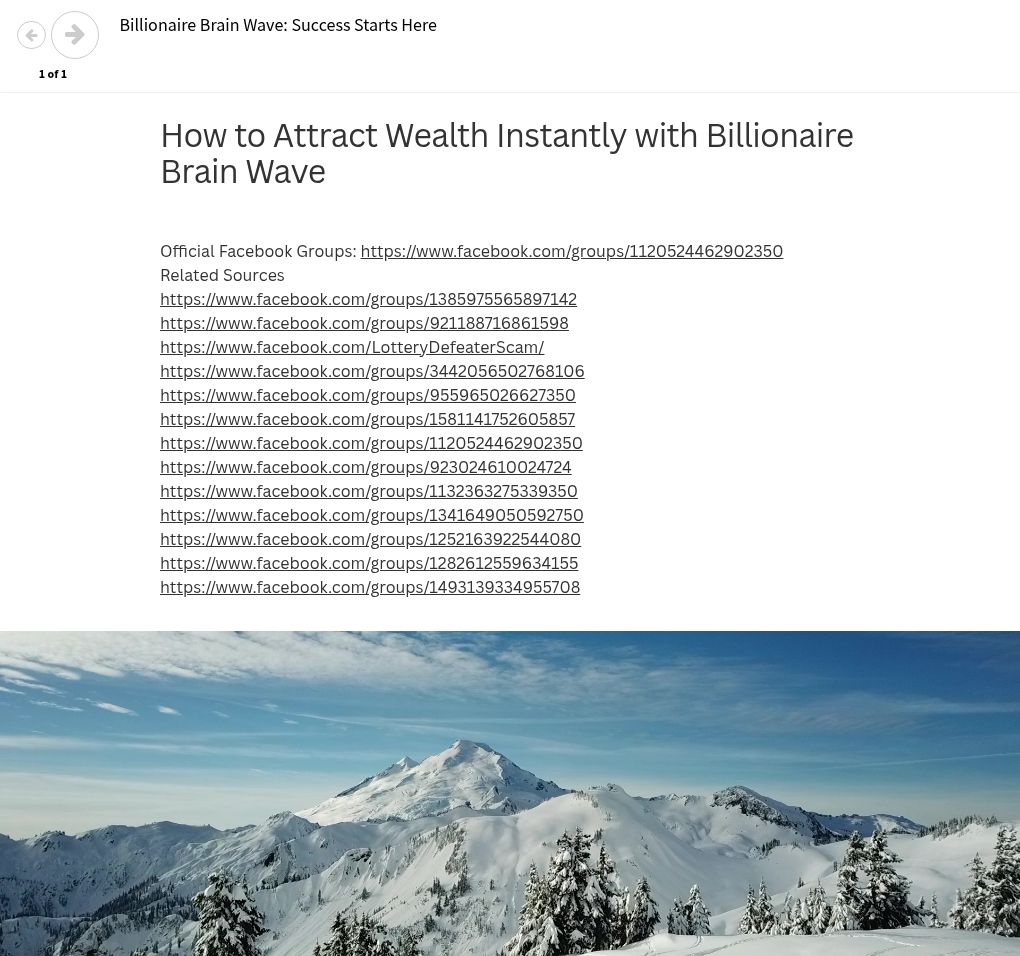Click the next page arrow icon
This screenshot has width=1020, height=956.
(75, 35)
